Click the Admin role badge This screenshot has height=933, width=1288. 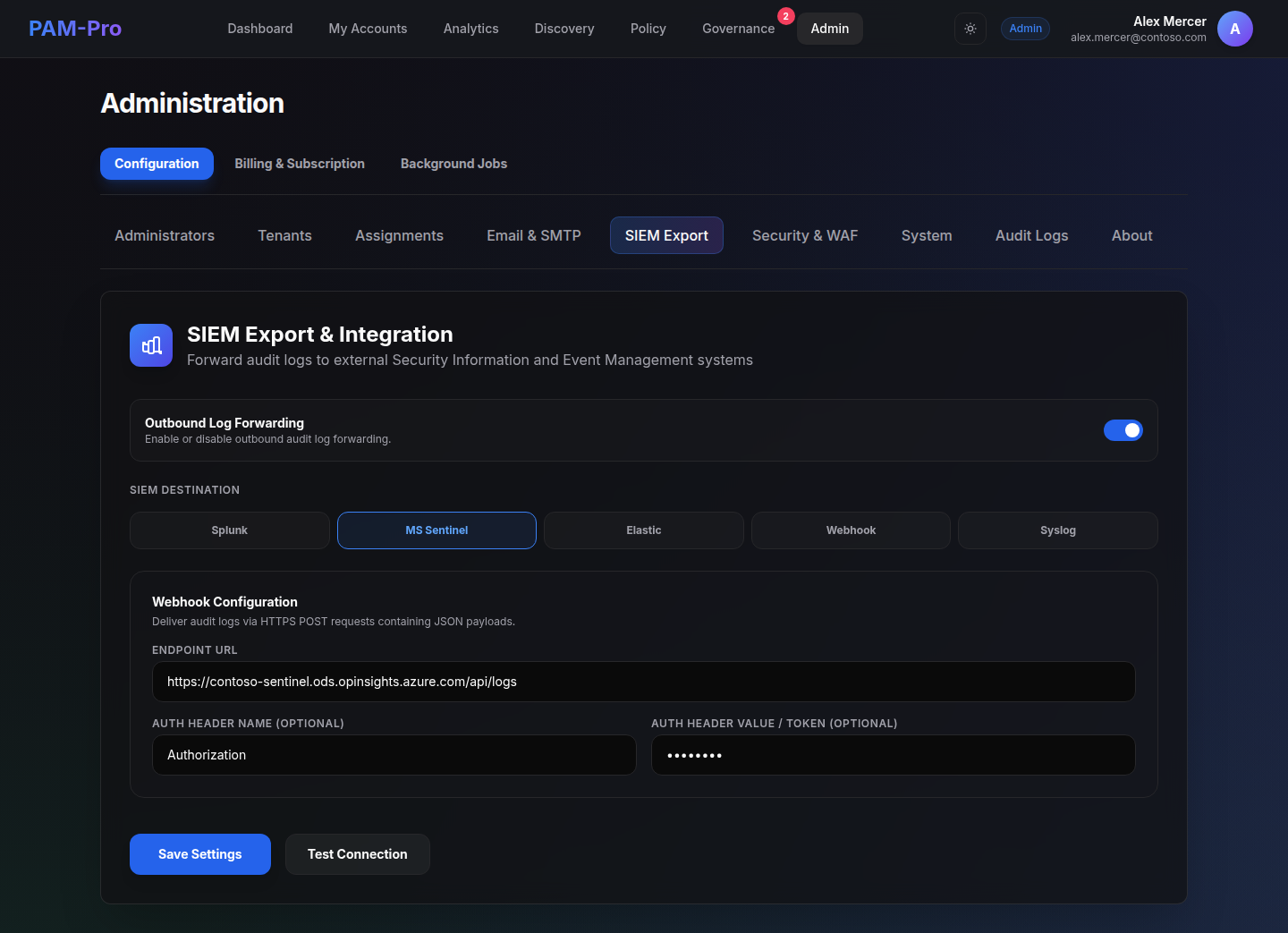pyautogui.click(x=1025, y=29)
